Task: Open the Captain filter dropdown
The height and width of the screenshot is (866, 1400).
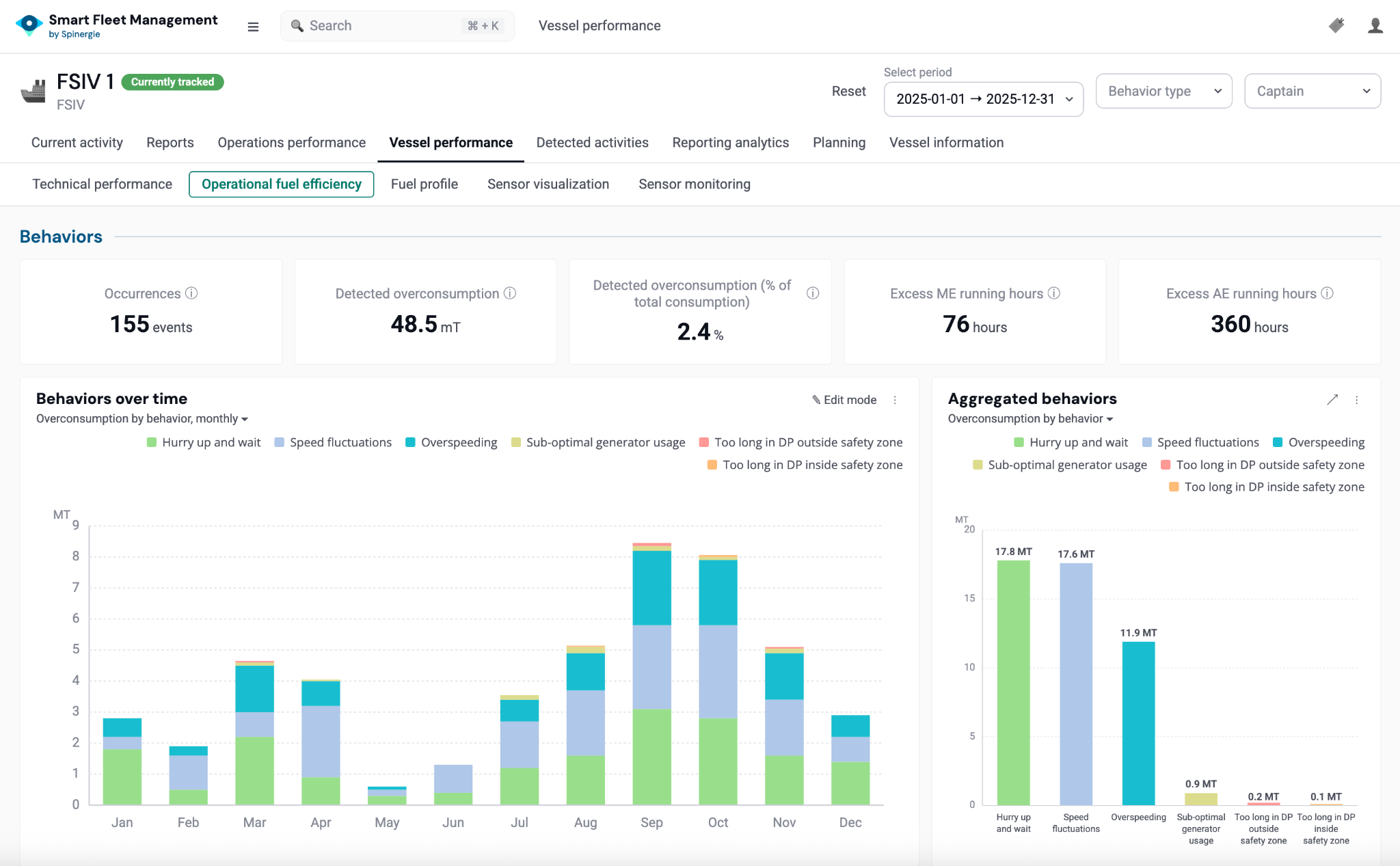Action: point(1312,91)
